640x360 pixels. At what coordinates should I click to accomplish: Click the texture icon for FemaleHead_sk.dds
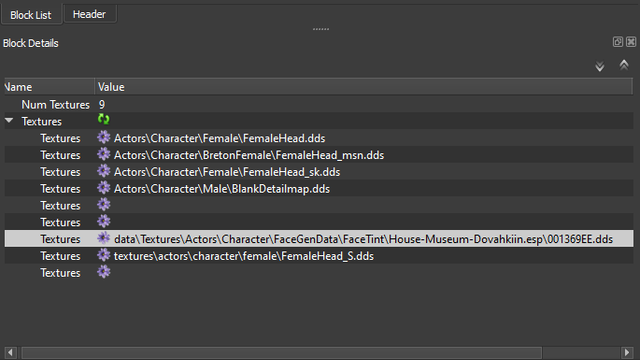104,171
